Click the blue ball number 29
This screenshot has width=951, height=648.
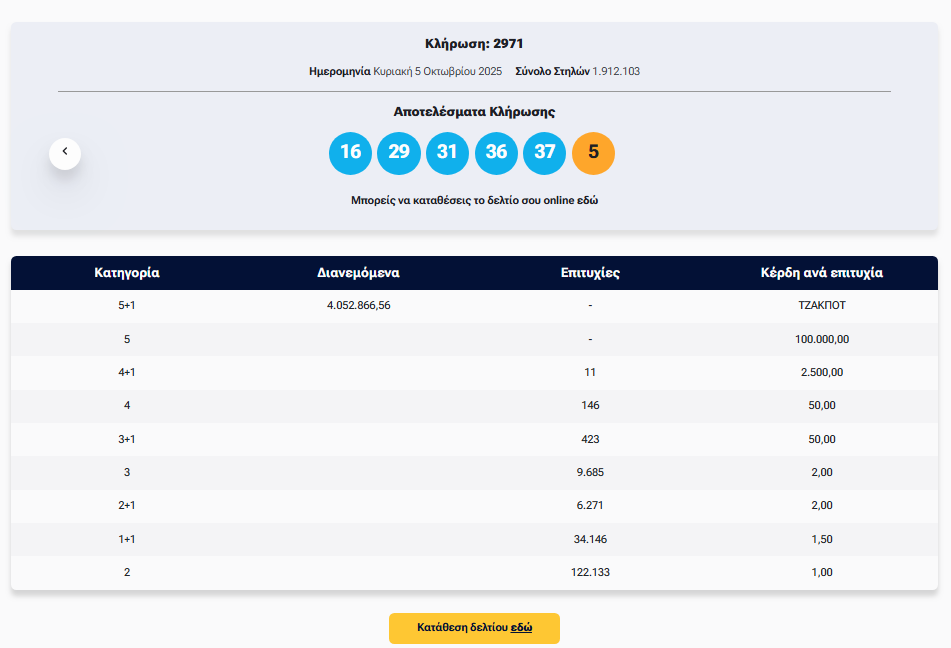pyautogui.click(x=399, y=153)
